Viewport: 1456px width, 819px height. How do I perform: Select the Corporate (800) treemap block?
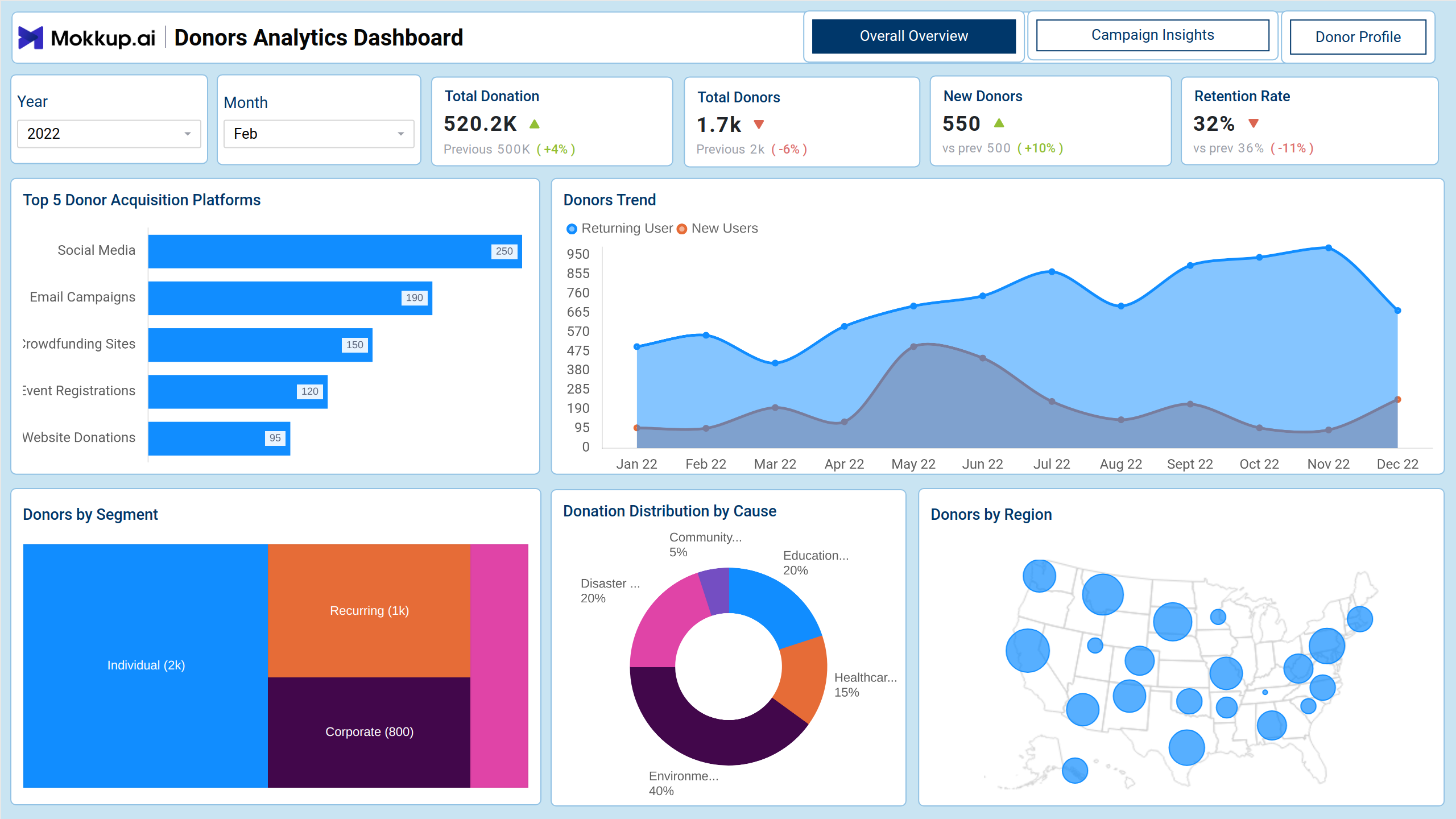pos(369,732)
